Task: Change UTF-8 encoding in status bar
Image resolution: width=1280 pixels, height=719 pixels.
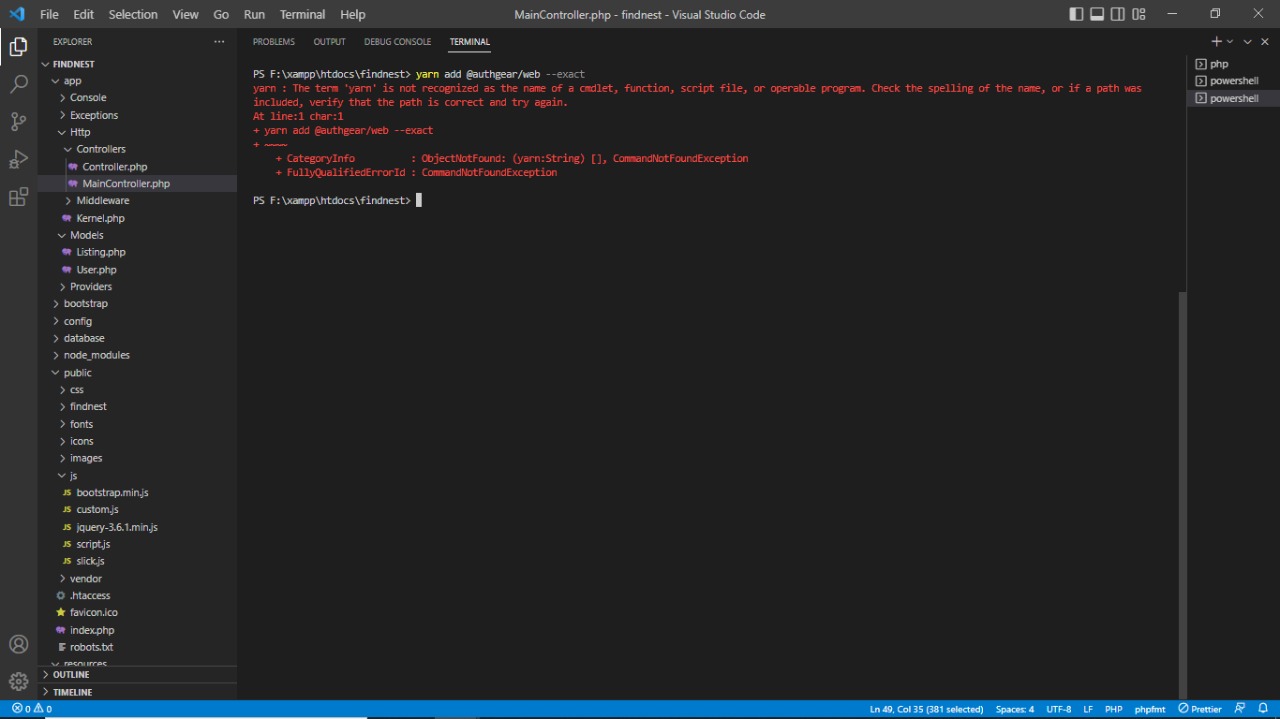Action: [1059, 709]
